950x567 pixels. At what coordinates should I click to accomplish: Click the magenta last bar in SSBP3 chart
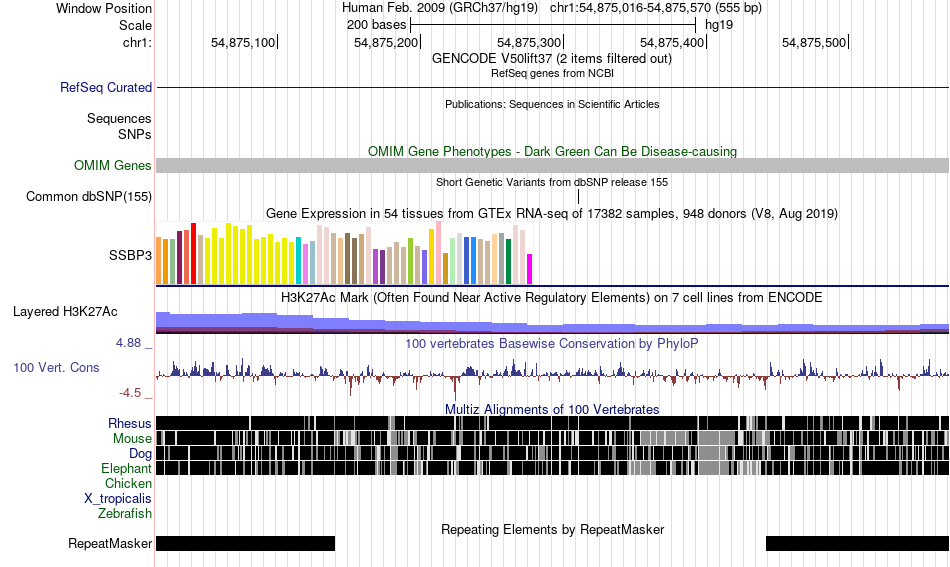click(530, 269)
